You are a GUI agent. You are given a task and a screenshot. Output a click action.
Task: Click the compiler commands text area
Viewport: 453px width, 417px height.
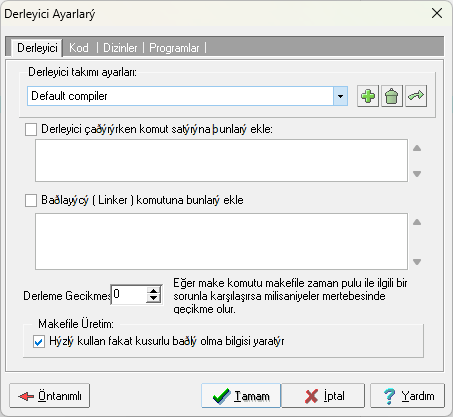click(221, 161)
